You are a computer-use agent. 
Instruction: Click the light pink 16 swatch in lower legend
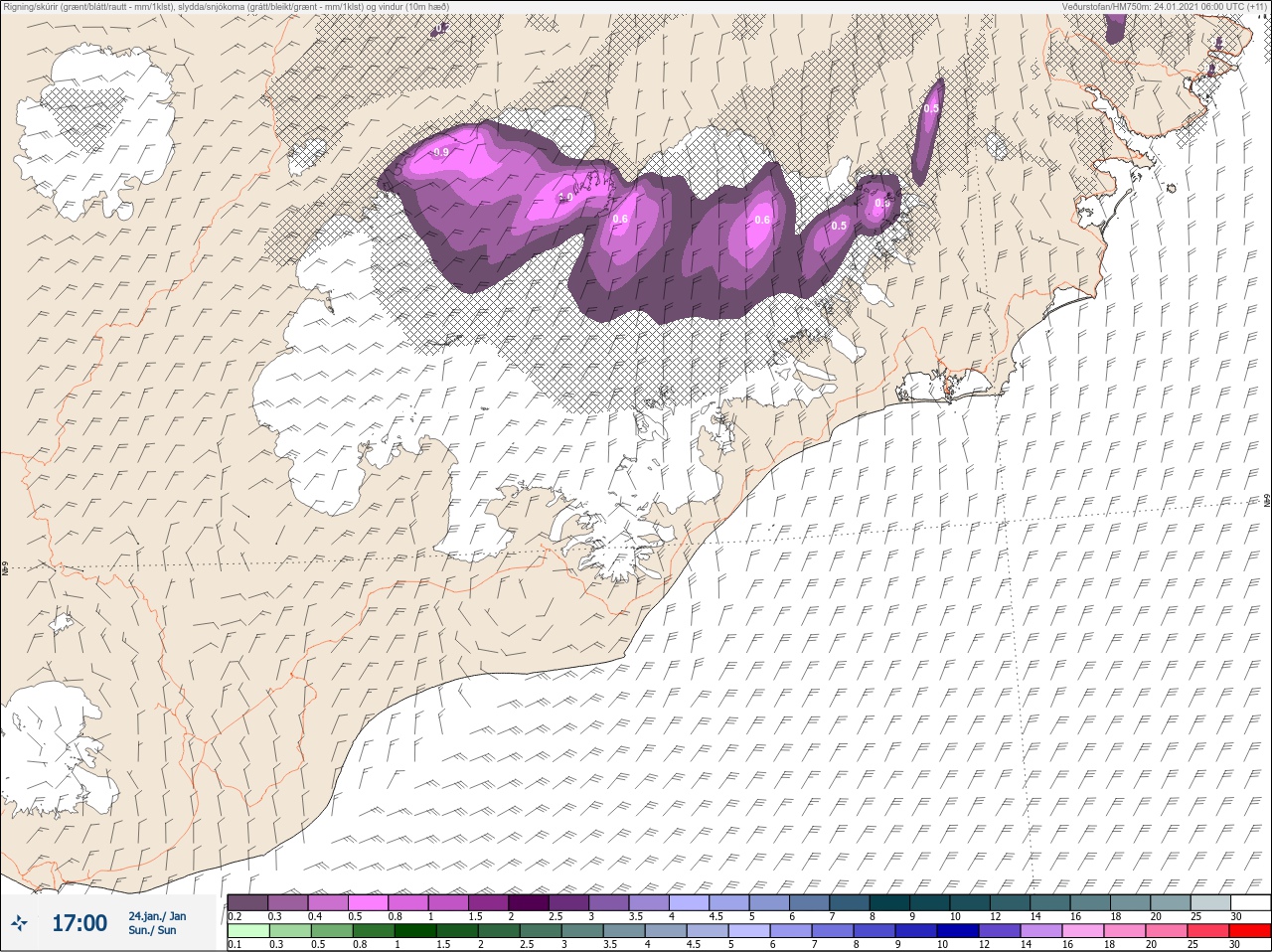coord(1082,931)
